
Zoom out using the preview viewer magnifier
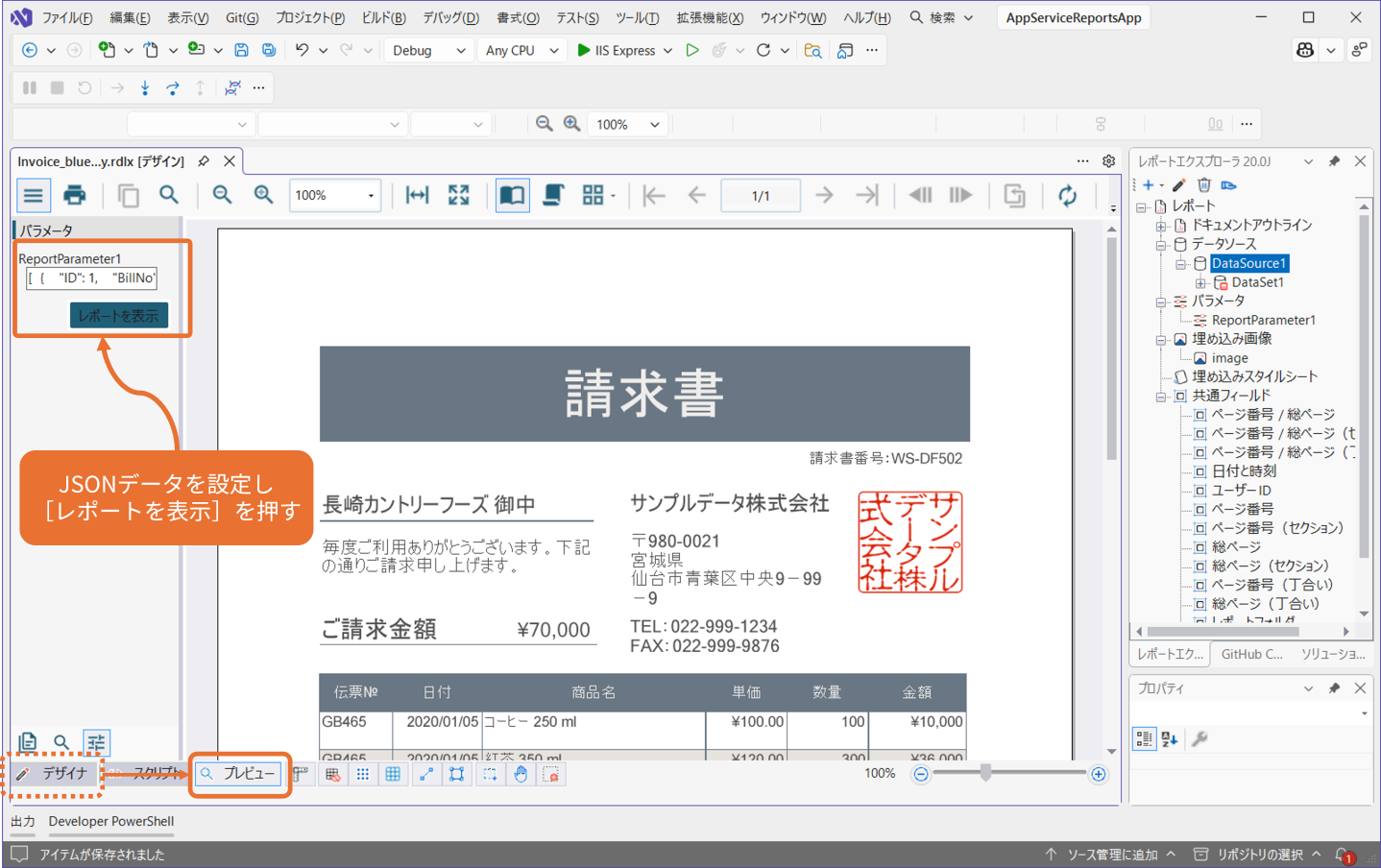coord(223,195)
